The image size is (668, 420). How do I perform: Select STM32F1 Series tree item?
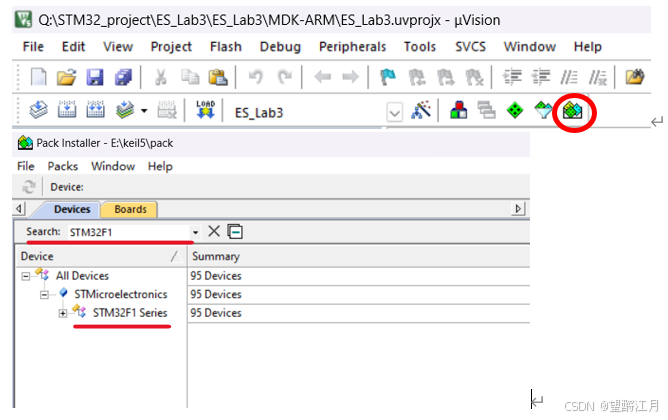coord(130,313)
